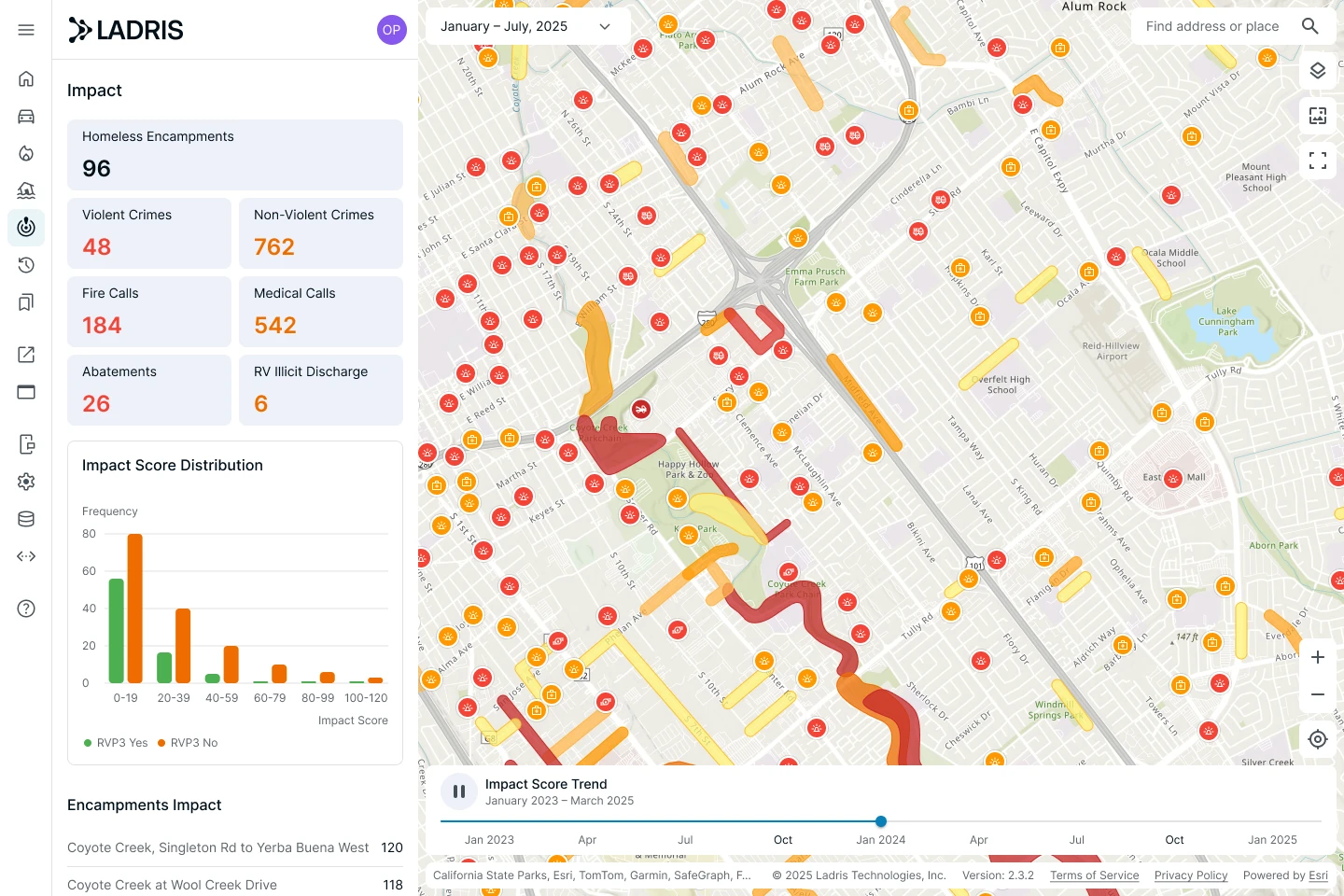Open the OP profile menu
This screenshot has width=1344, height=896.
[x=391, y=29]
